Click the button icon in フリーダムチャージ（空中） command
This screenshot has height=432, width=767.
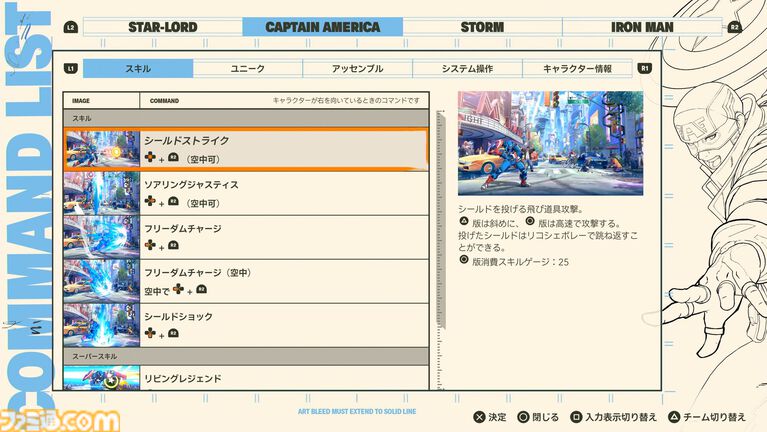pyautogui.click(x=202, y=289)
